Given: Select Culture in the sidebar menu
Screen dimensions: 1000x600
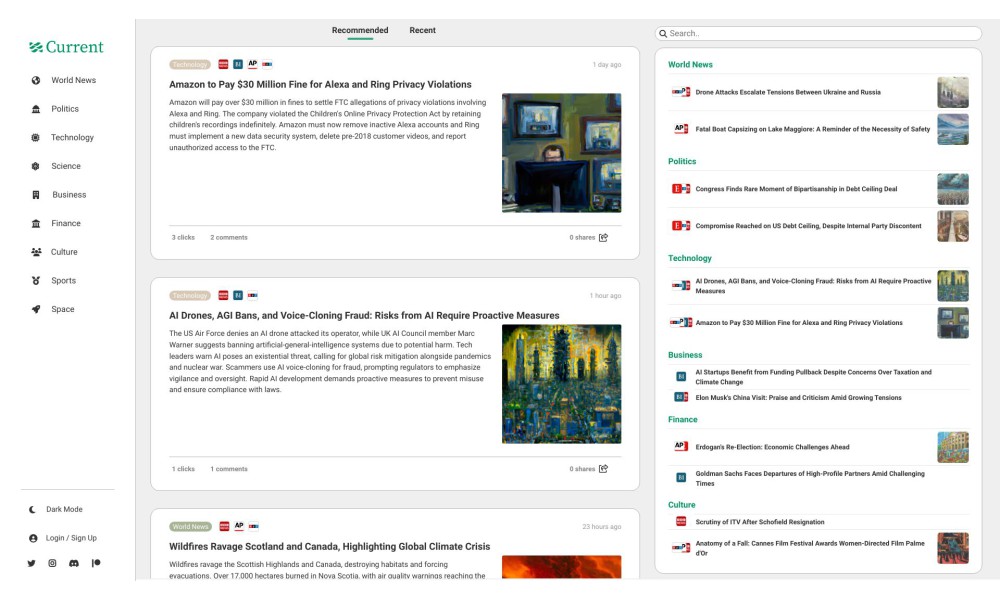Looking at the screenshot, I should (64, 252).
